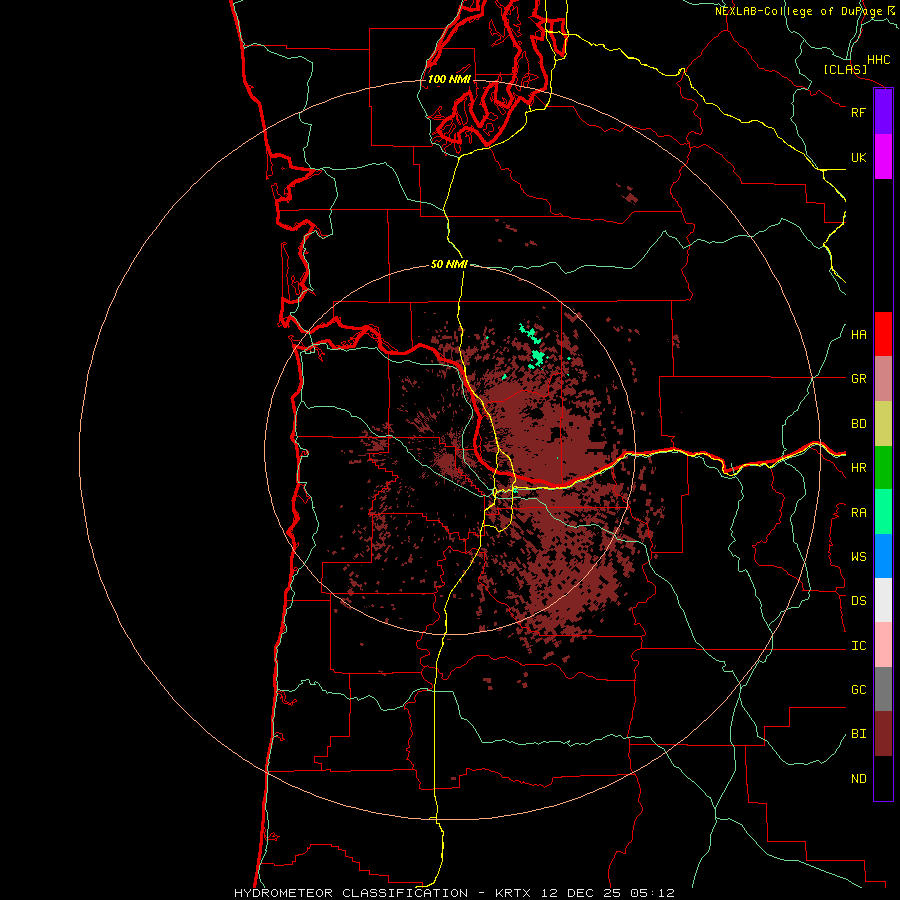Click the large green rain echo cluster
The height and width of the screenshot is (900, 900).
pos(537,358)
